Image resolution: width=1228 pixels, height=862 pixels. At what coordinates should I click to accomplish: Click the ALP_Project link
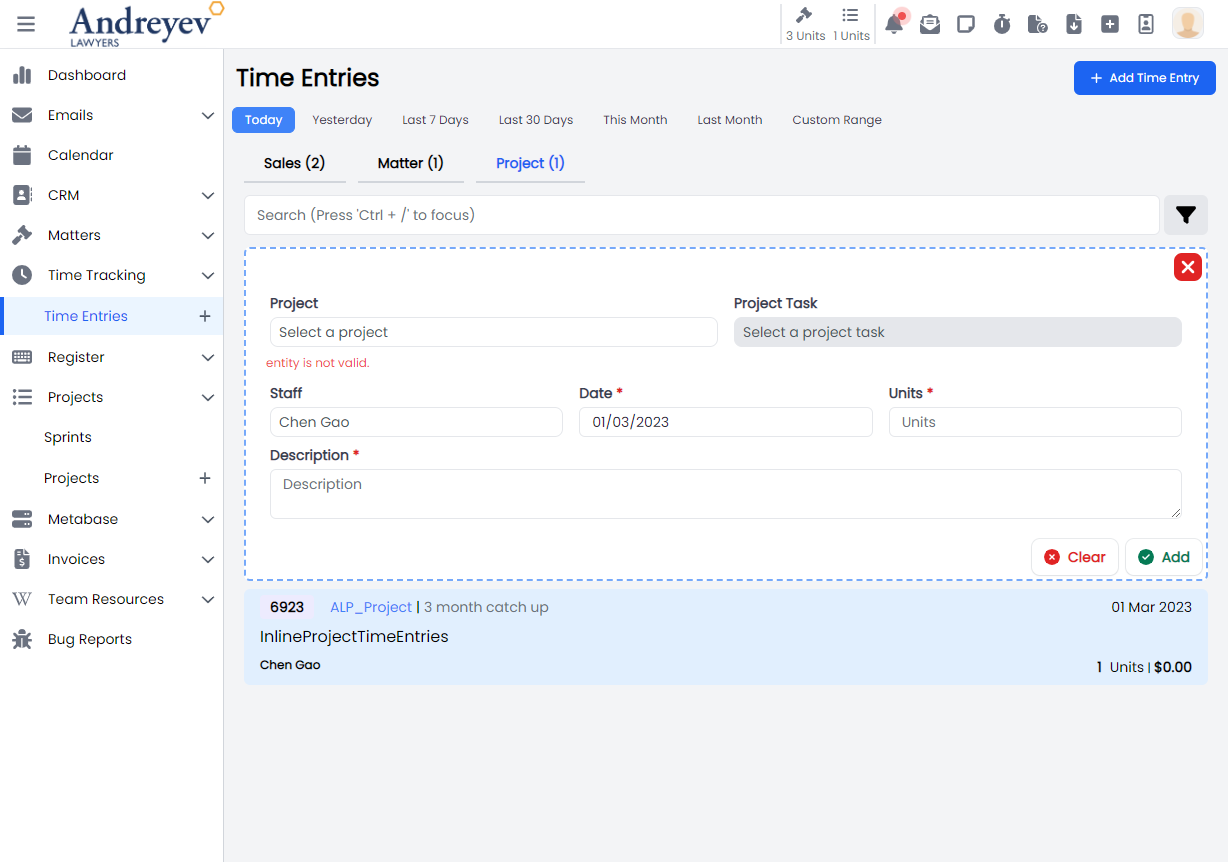(371, 607)
